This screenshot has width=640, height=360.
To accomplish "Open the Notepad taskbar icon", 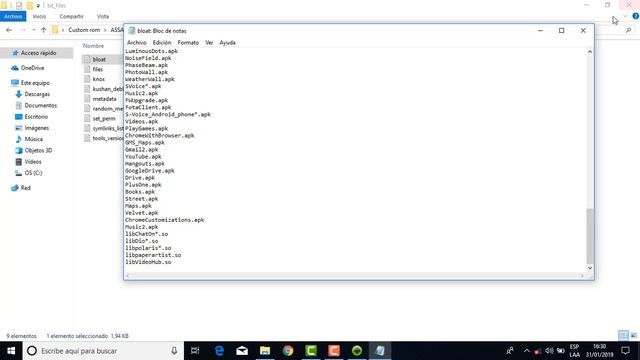I will pos(380,351).
